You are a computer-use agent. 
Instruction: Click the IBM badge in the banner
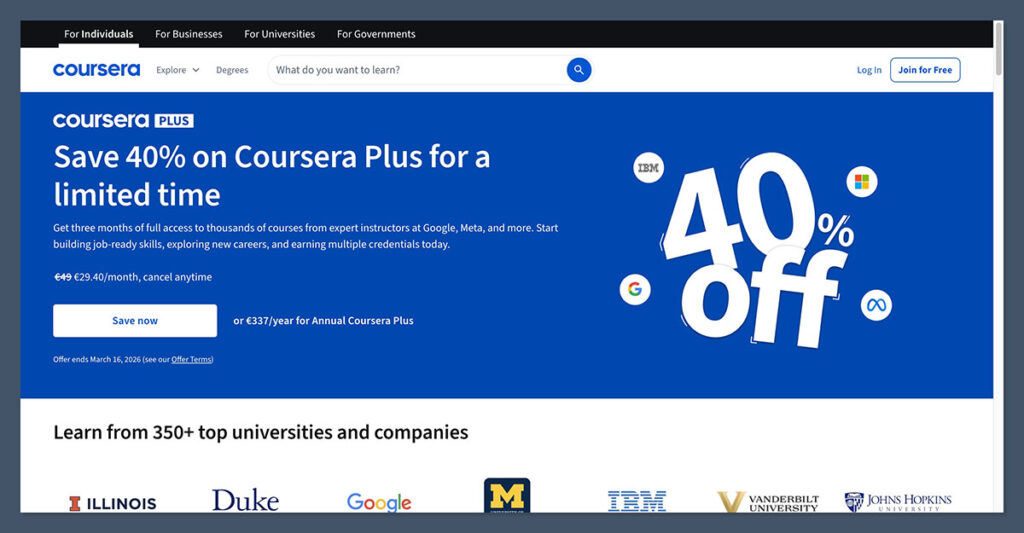point(648,168)
